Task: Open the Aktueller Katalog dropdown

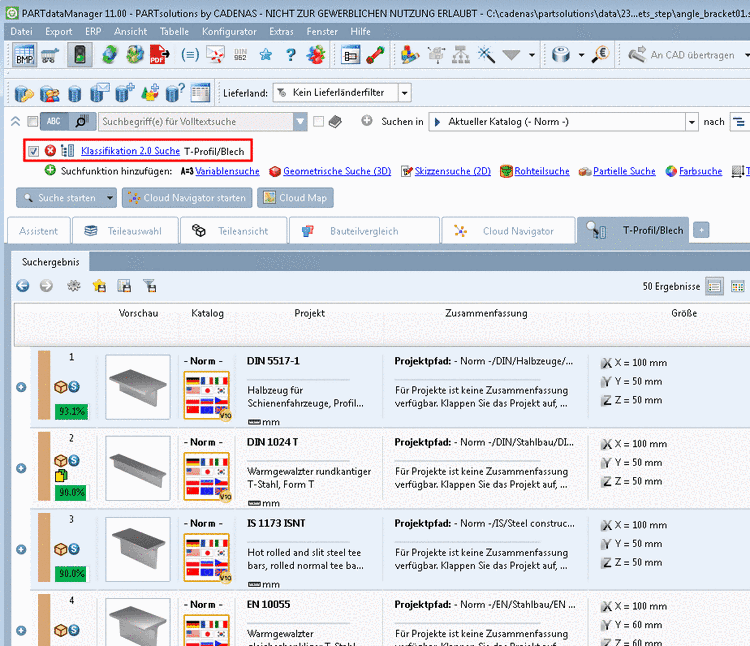Action: click(691, 122)
